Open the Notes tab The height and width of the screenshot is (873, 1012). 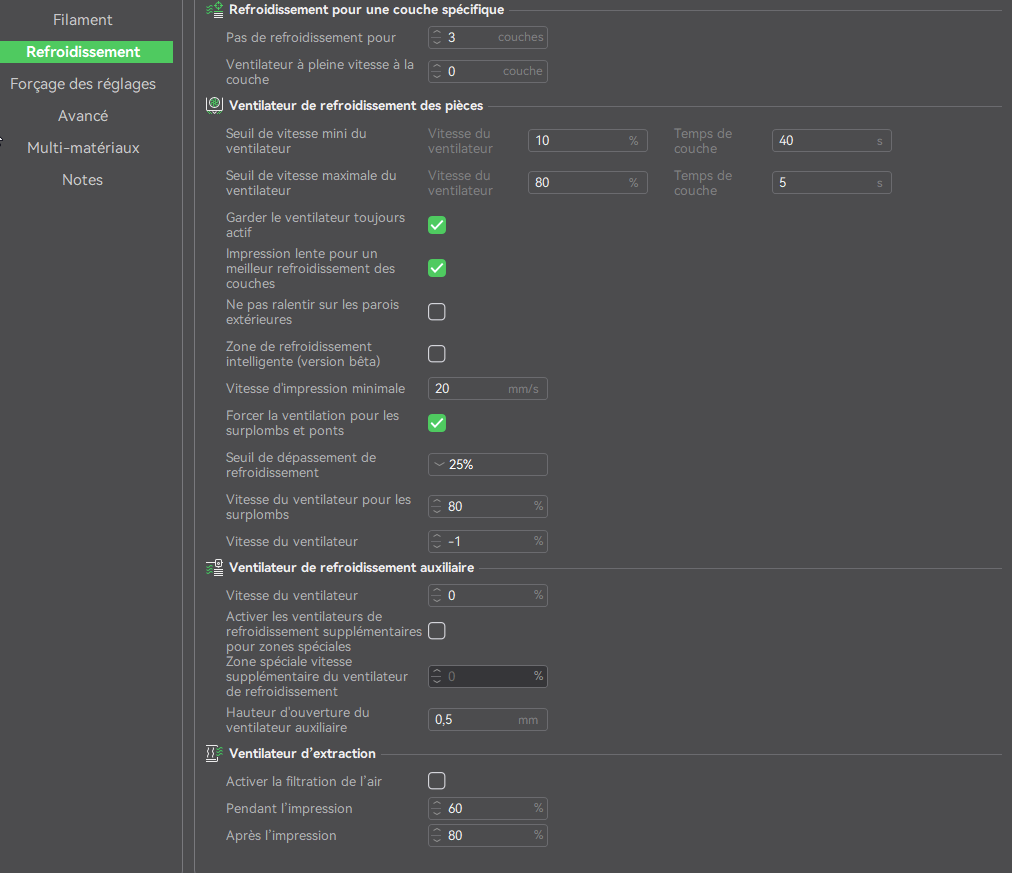pos(83,180)
